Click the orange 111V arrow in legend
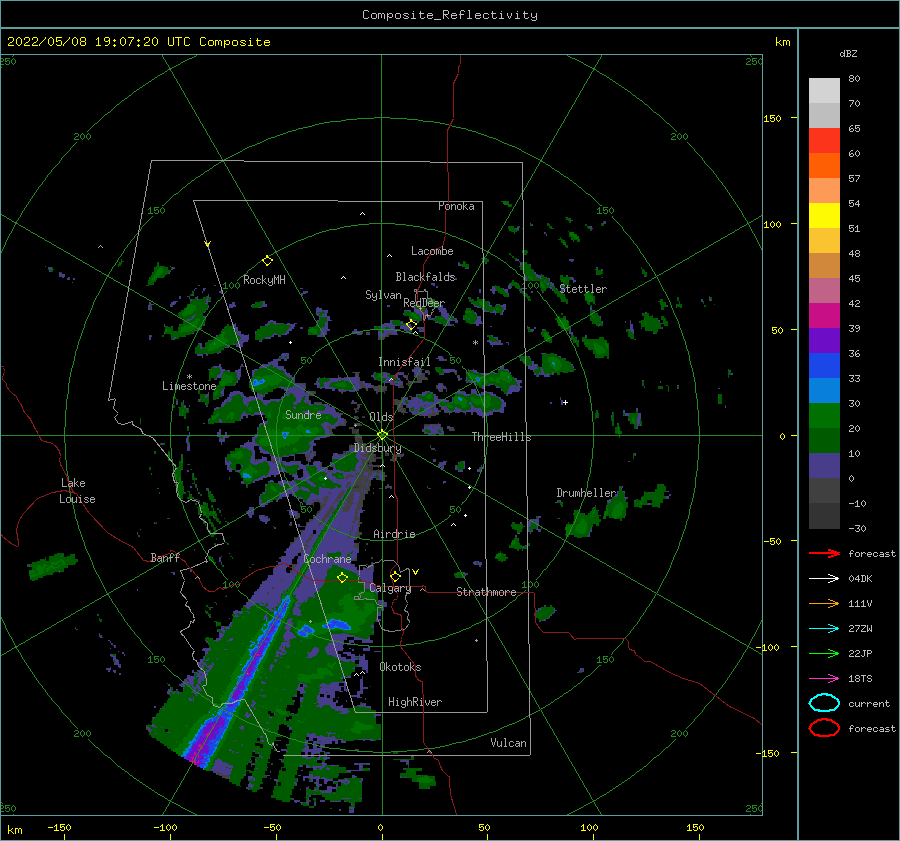 coord(824,603)
